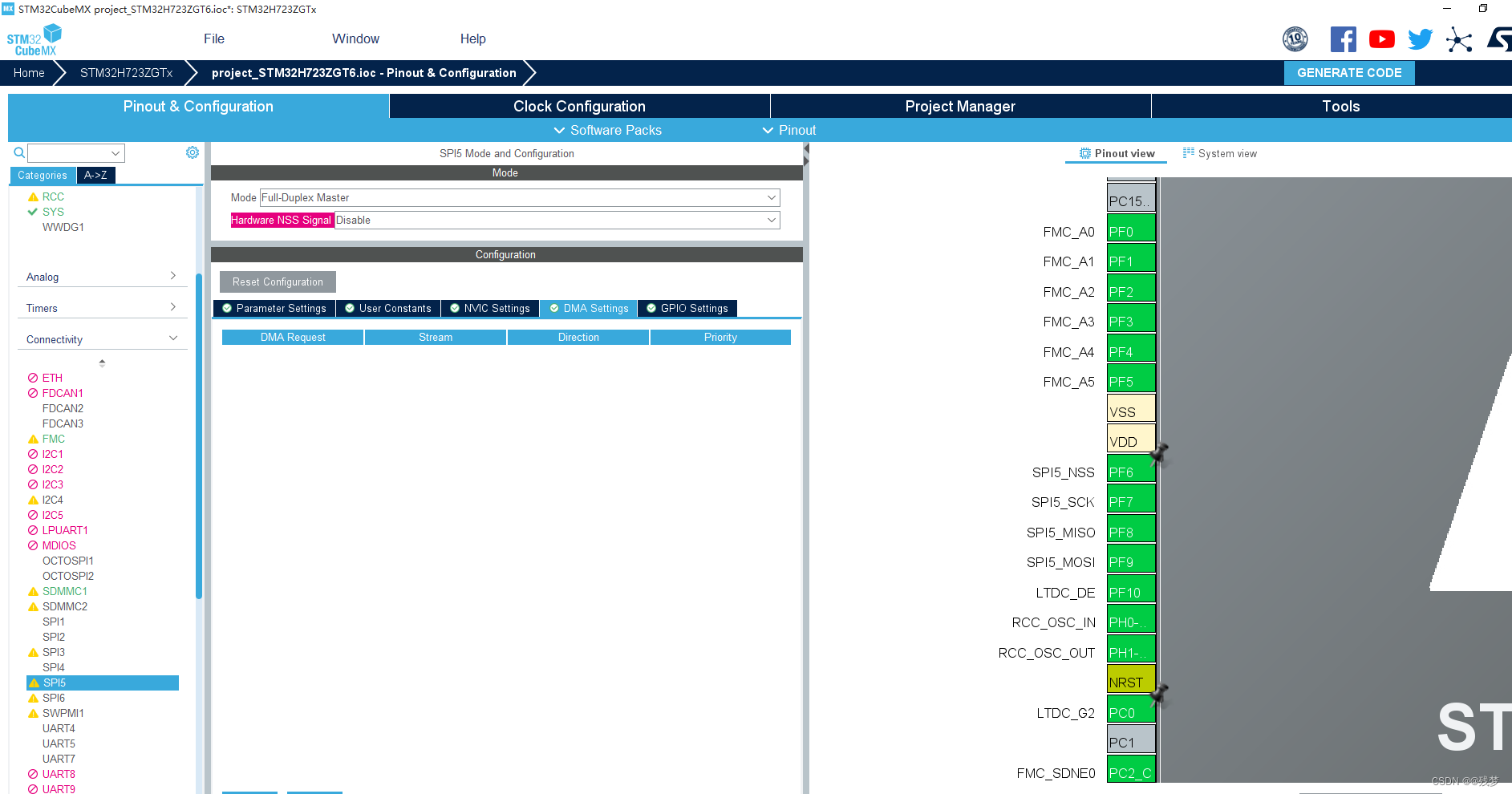Click the 10-year anniversary badge icon
This screenshot has height=794, width=1512.
click(x=1295, y=39)
